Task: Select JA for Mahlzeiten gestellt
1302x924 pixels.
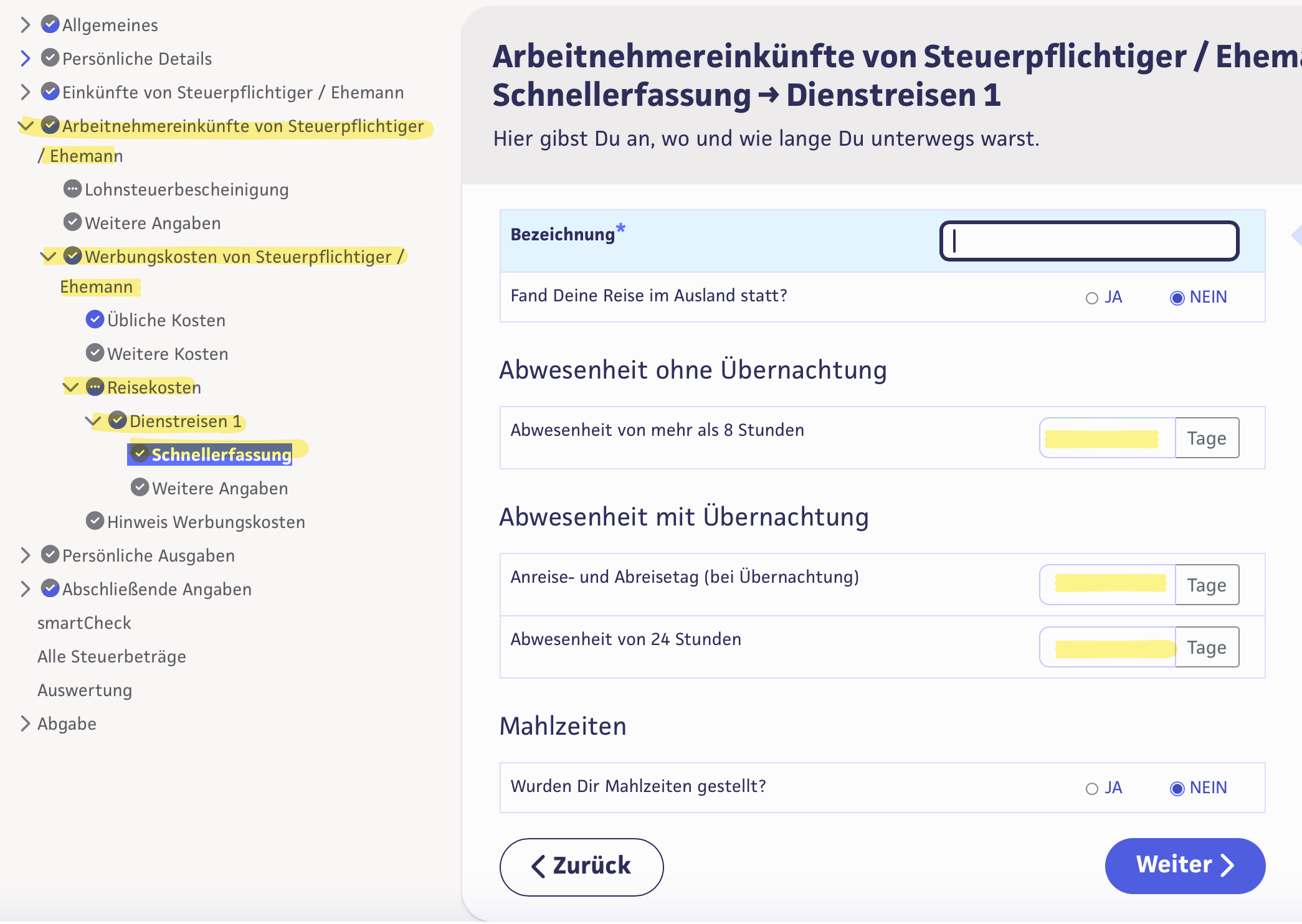Action: 1091,789
